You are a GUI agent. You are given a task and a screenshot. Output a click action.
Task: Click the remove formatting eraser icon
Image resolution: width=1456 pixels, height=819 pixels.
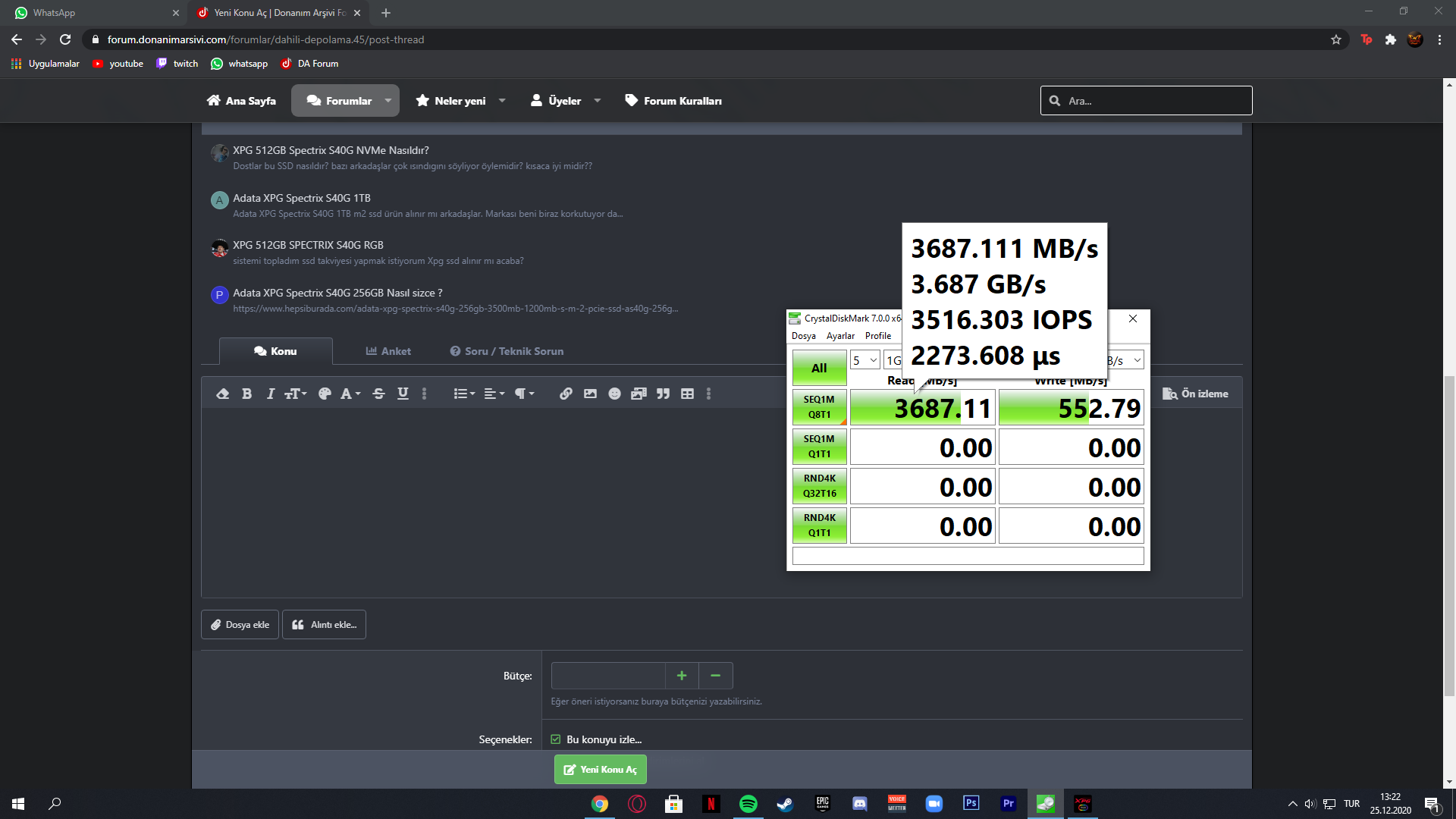(222, 394)
